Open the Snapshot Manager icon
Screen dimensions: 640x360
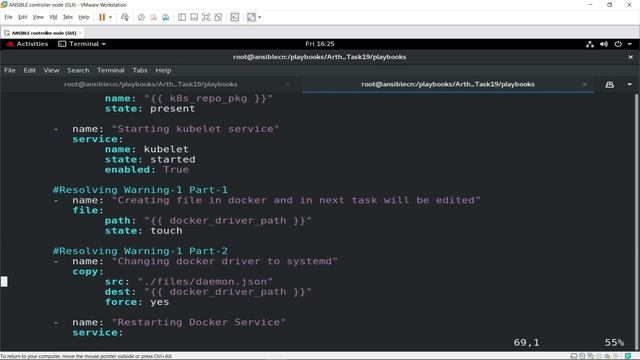click(x=166, y=17)
